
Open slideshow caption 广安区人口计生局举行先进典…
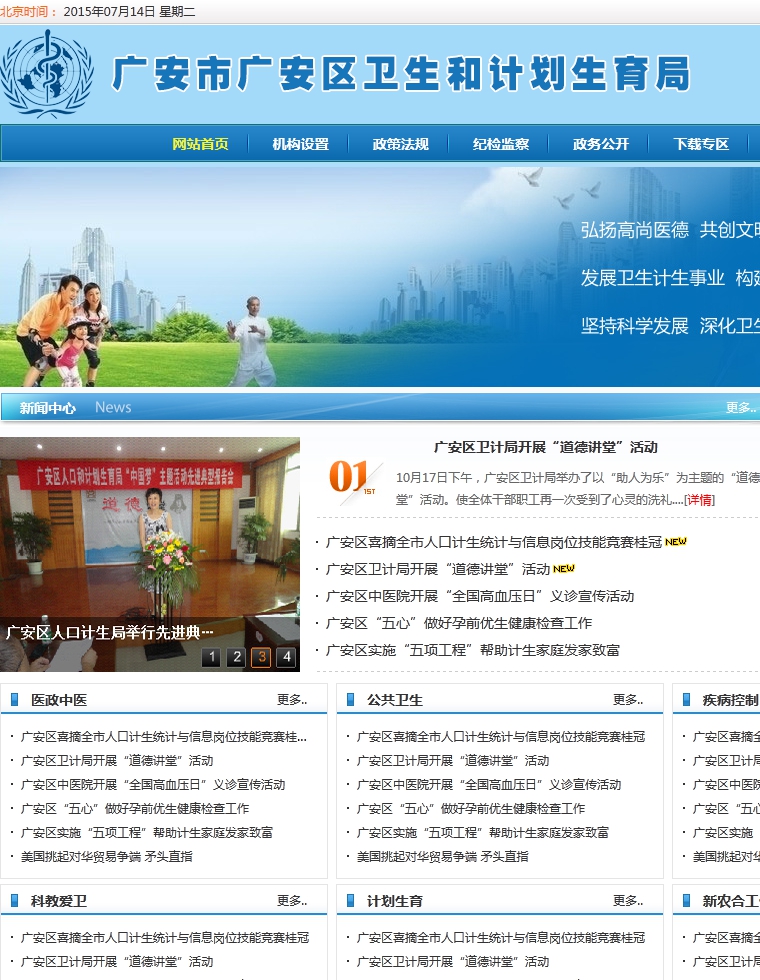click(109, 632)
